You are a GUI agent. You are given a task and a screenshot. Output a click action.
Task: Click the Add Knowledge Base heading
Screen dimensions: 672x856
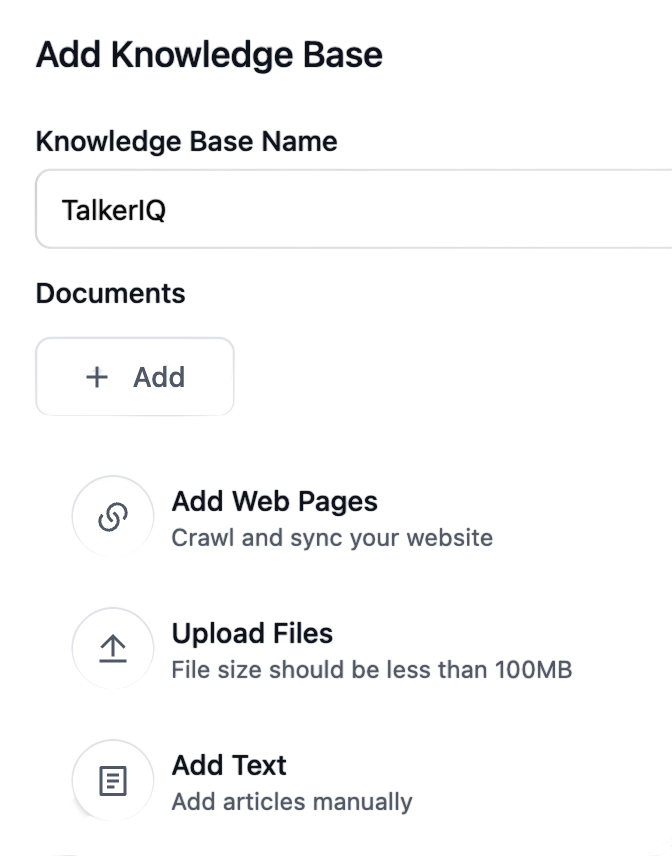tap(209, 54)
